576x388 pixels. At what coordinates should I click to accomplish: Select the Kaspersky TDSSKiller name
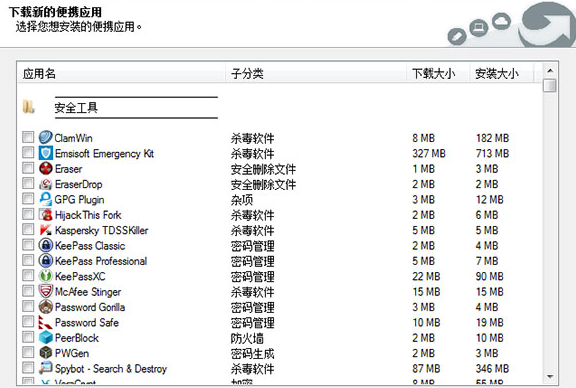pyautogui.click(x=101, y=230)
